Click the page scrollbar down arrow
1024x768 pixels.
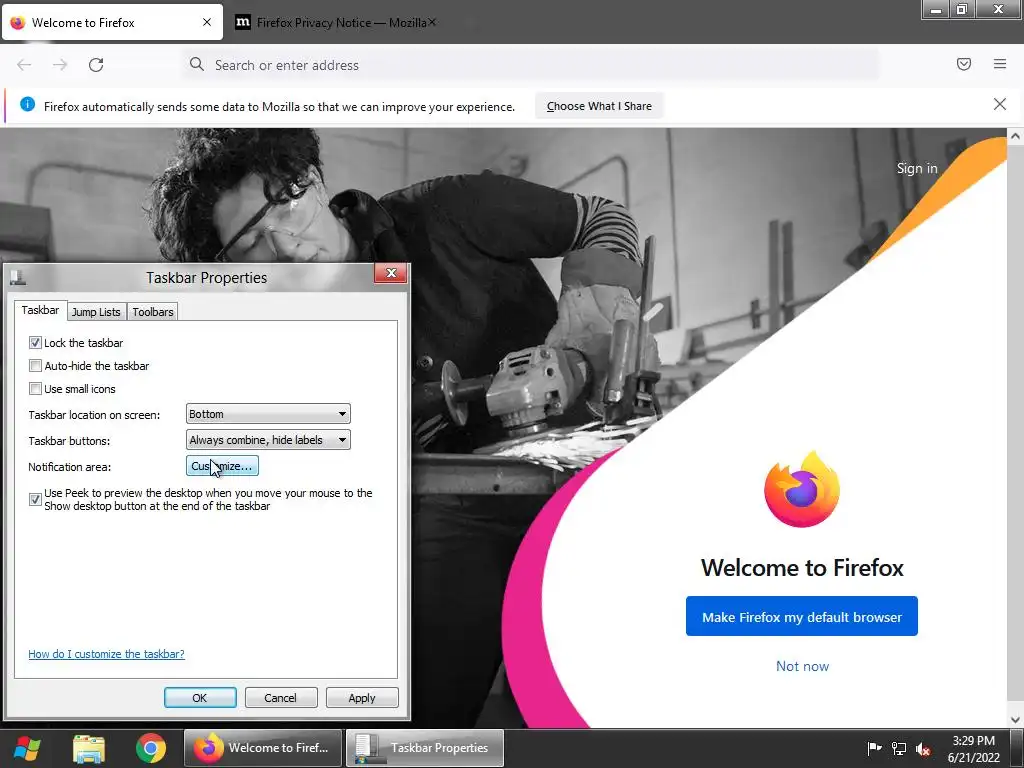coord(1015,720)
